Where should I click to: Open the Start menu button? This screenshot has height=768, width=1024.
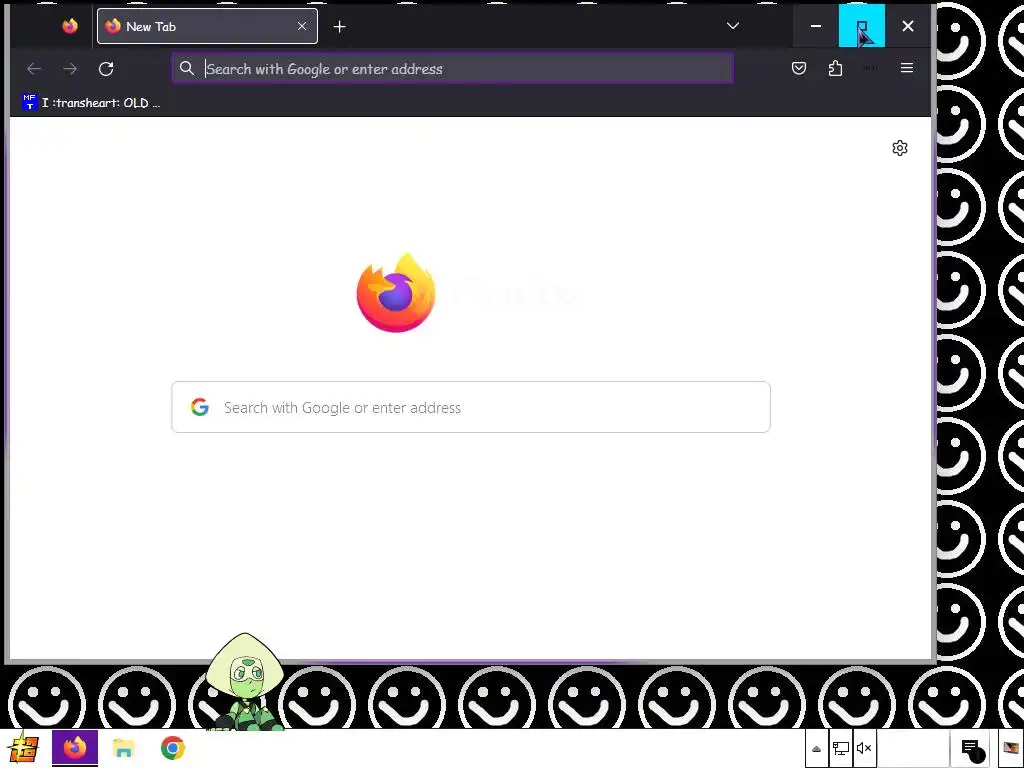pyautogui.click(x=23, y=748)
